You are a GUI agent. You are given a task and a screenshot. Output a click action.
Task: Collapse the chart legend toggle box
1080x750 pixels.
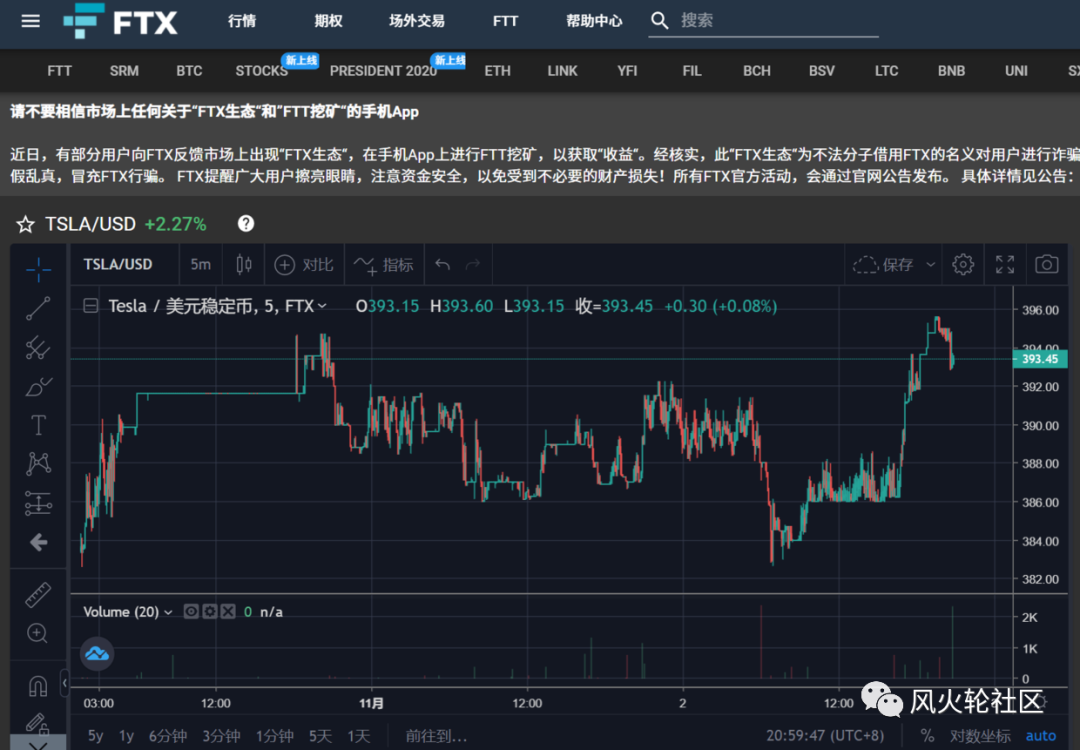tap(90, 305)
